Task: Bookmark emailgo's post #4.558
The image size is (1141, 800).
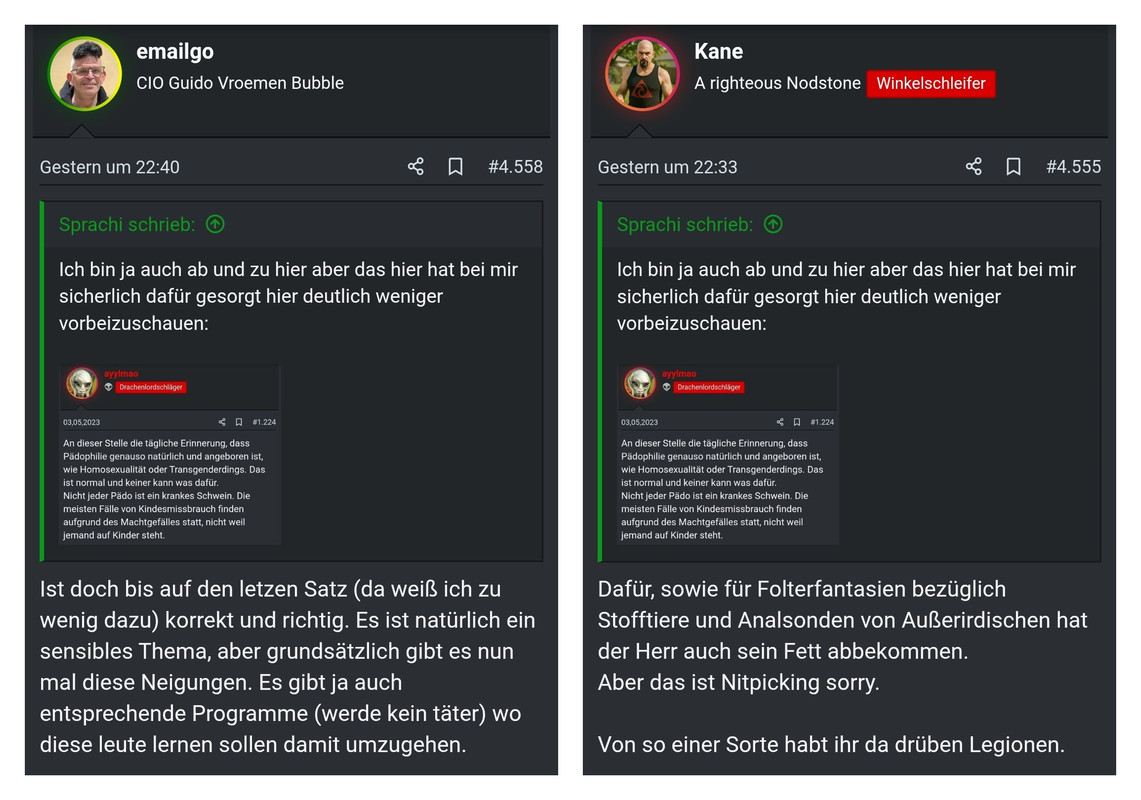Action: click(456, 167)
